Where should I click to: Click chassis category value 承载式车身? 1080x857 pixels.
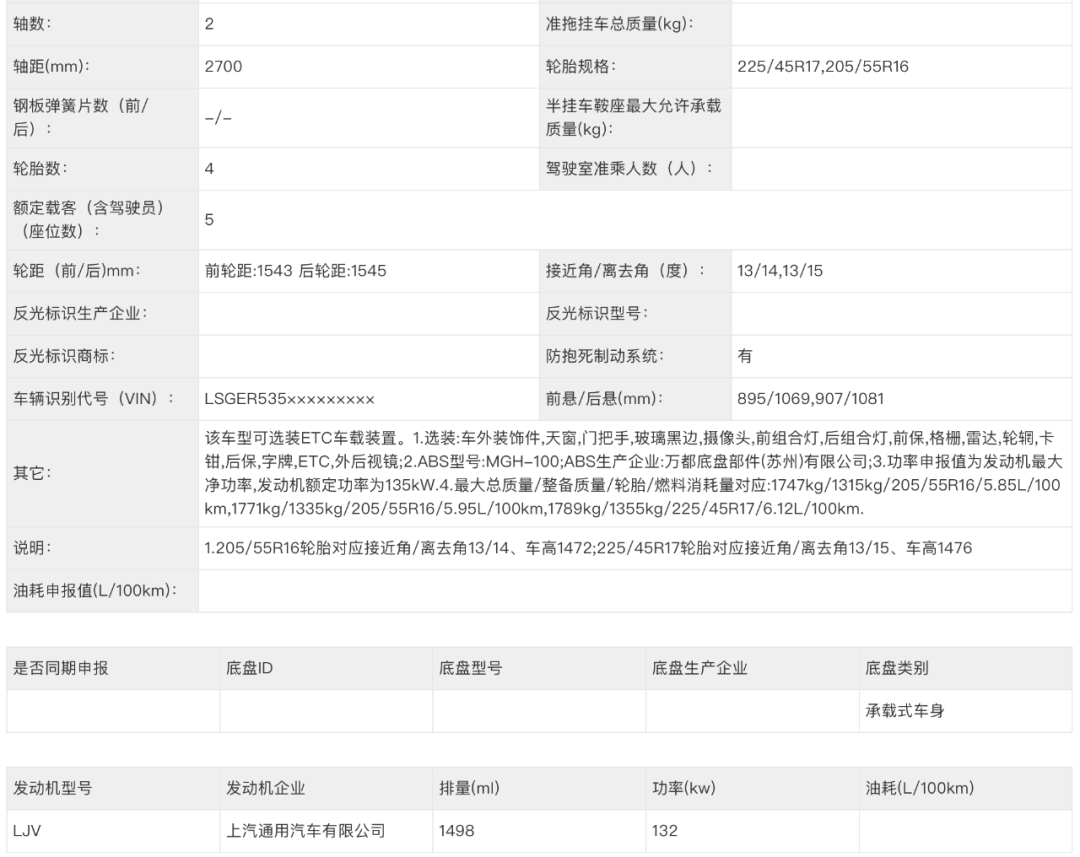904,711
